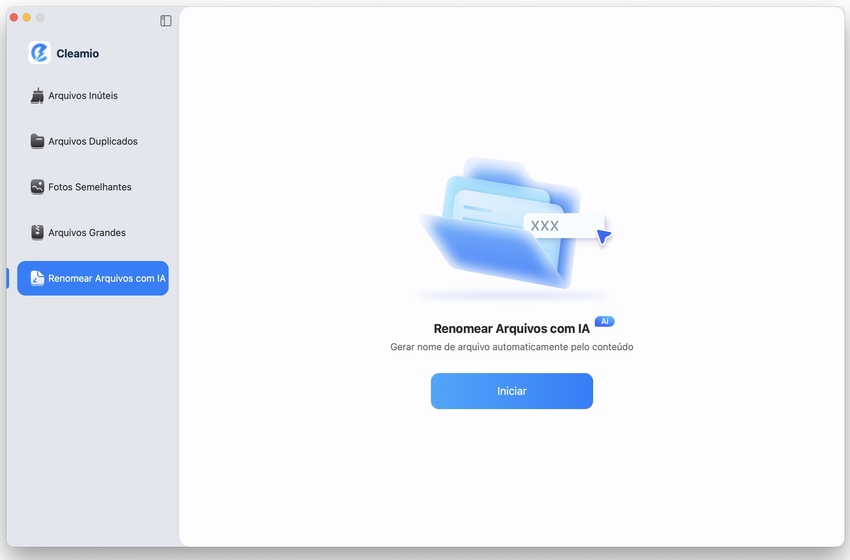Click the broom icon for Arquivos Inúteis
This screenshot has height=560, width=850.
(37, 96)
